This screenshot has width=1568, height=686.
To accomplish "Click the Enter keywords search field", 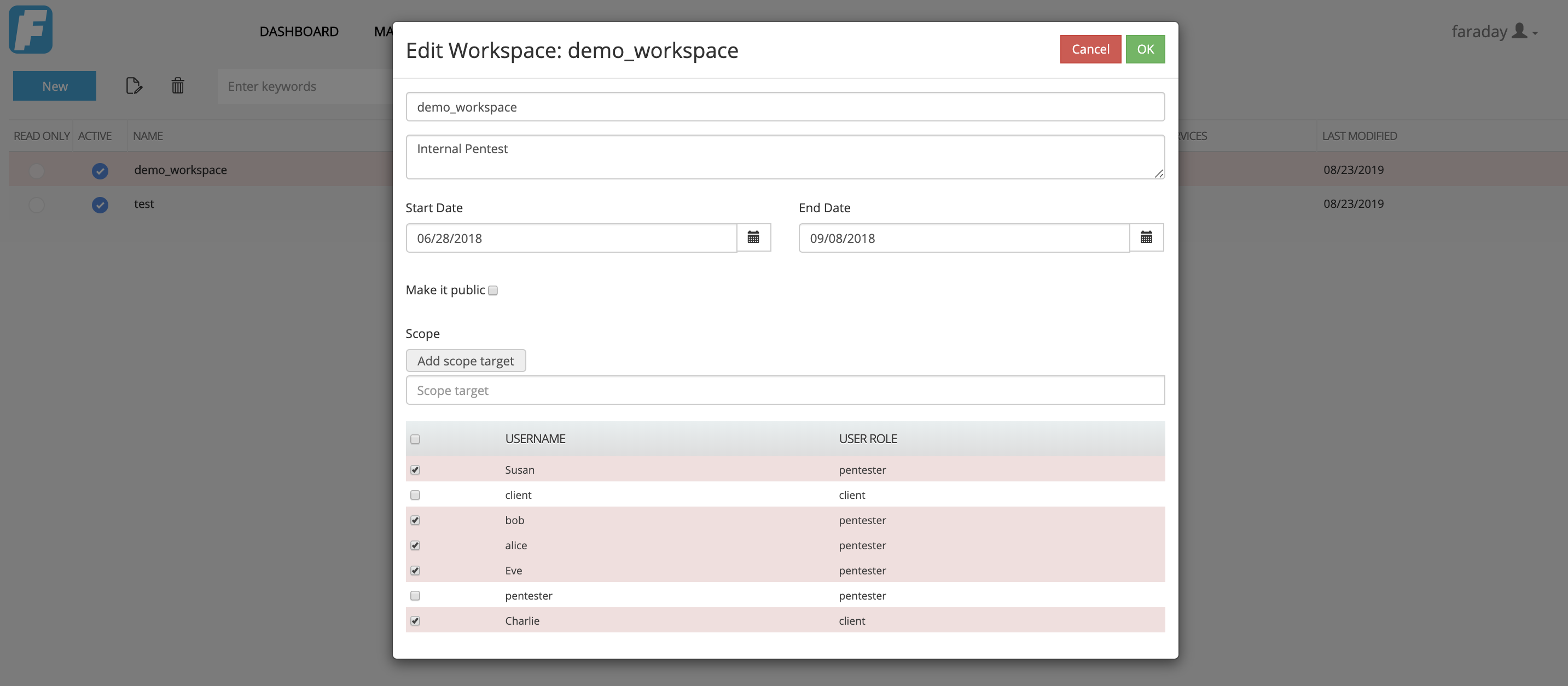I will 305,86.
